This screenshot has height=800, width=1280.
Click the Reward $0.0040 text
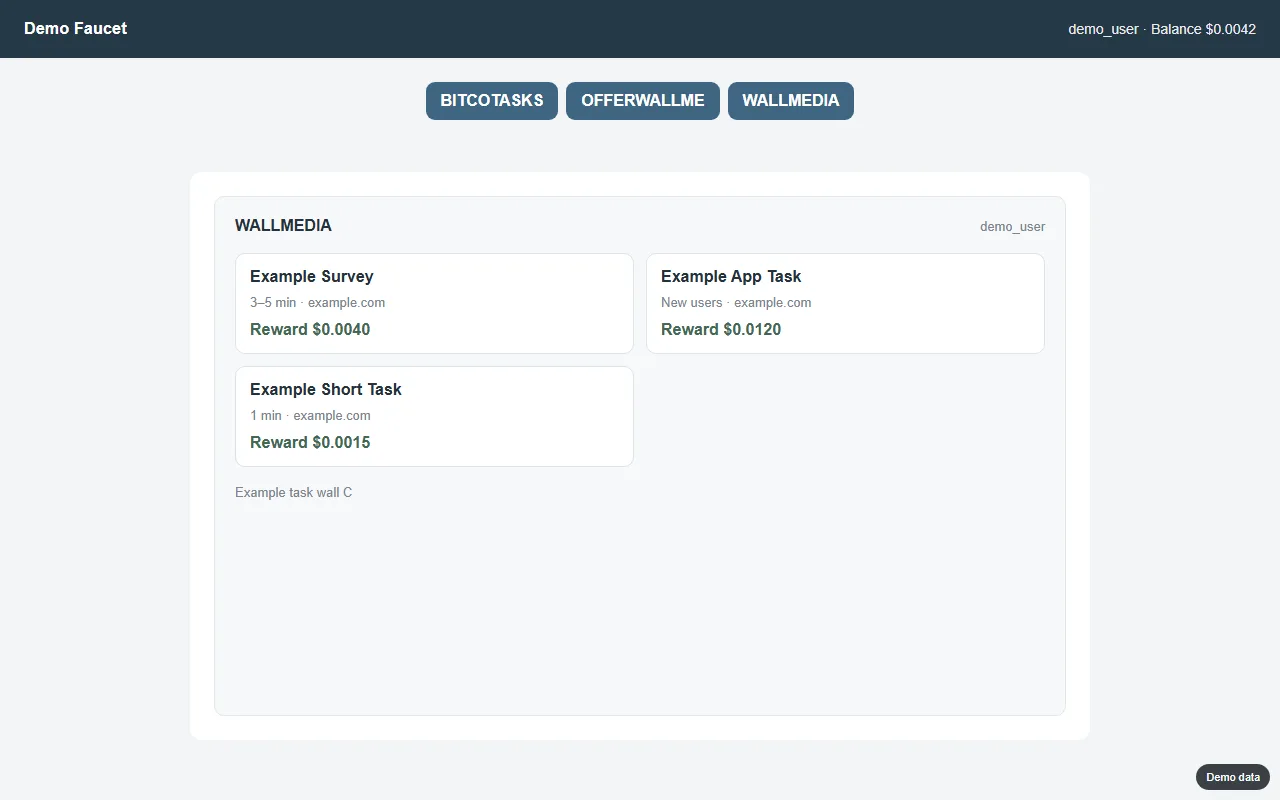(310, 330)
